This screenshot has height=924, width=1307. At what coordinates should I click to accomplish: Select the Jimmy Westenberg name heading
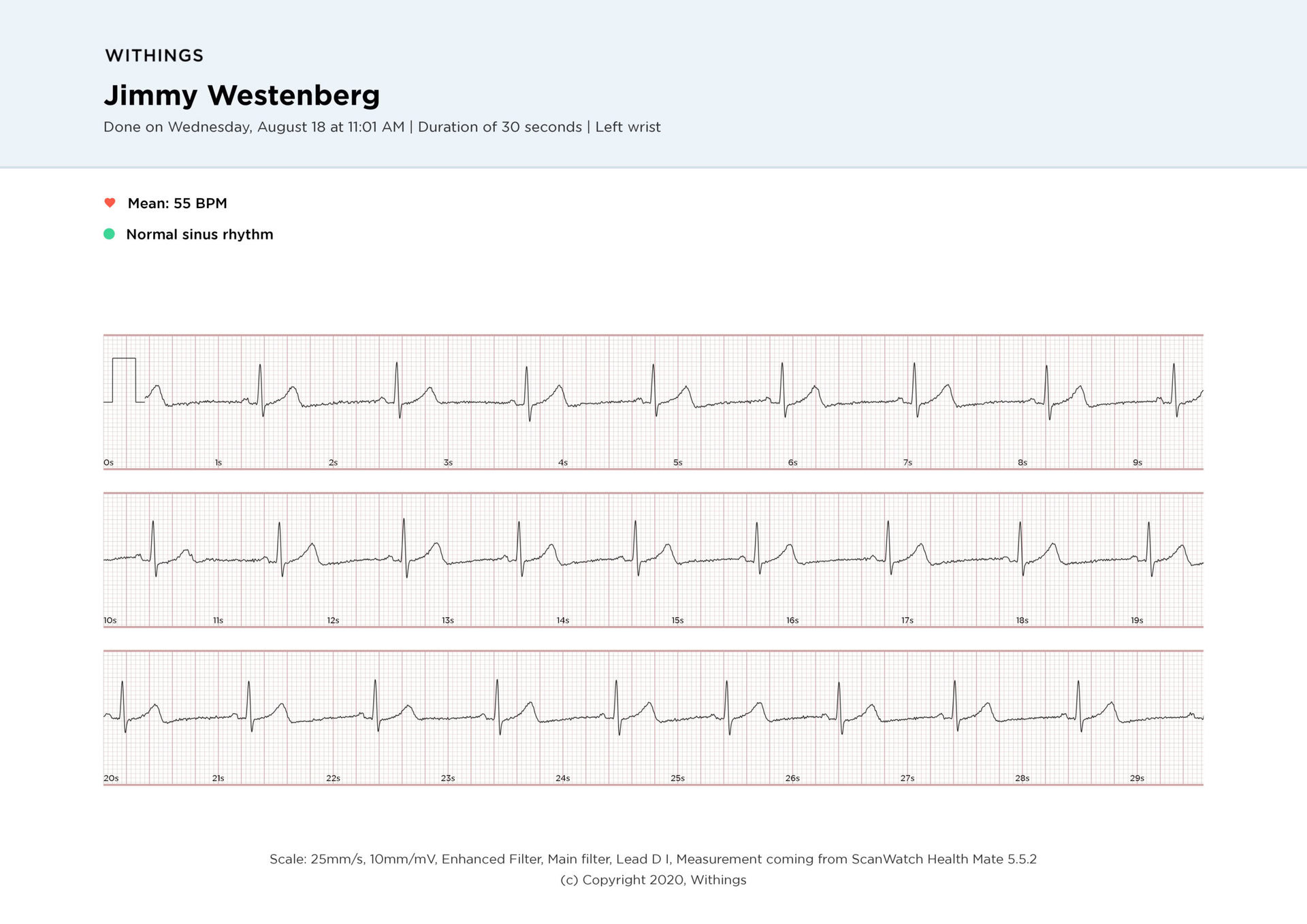coord(242,95)
